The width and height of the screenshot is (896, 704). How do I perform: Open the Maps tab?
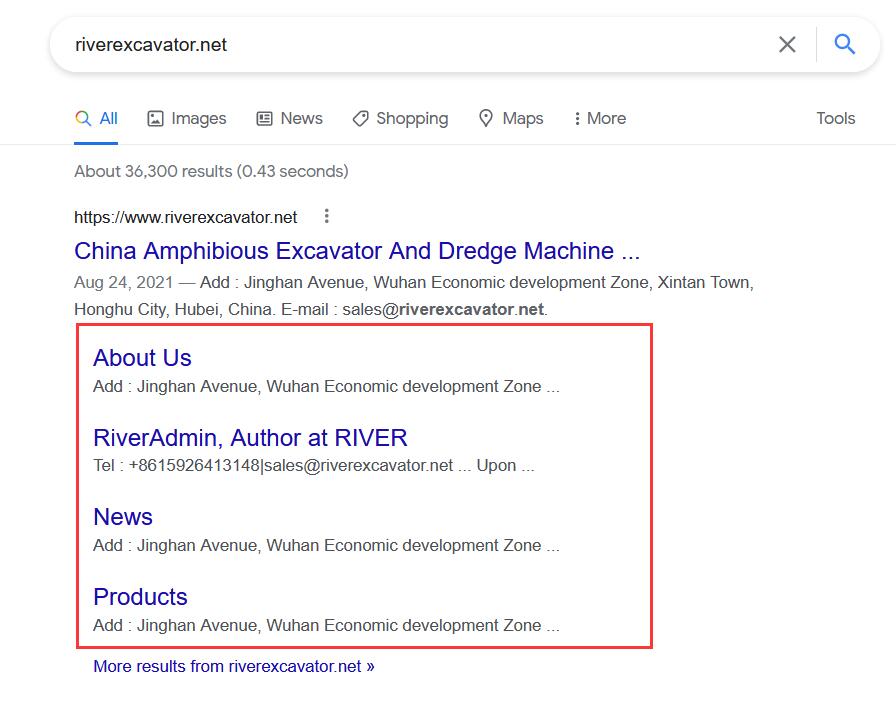point(510,118)
